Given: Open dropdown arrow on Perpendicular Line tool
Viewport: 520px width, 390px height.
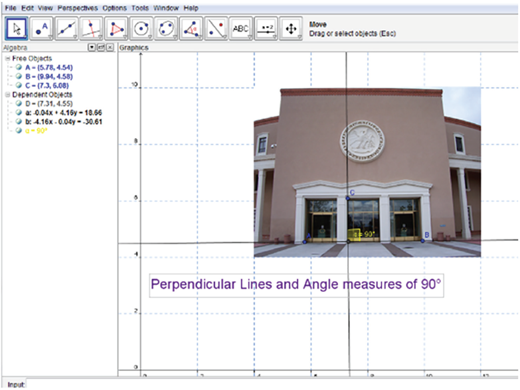Looking at the screenshot, I should coord(100,37).
